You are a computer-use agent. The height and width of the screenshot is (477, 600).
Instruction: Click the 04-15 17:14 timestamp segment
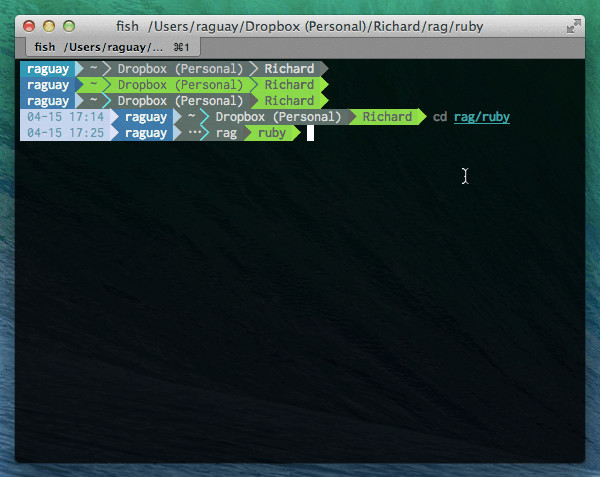pos(65,117)
